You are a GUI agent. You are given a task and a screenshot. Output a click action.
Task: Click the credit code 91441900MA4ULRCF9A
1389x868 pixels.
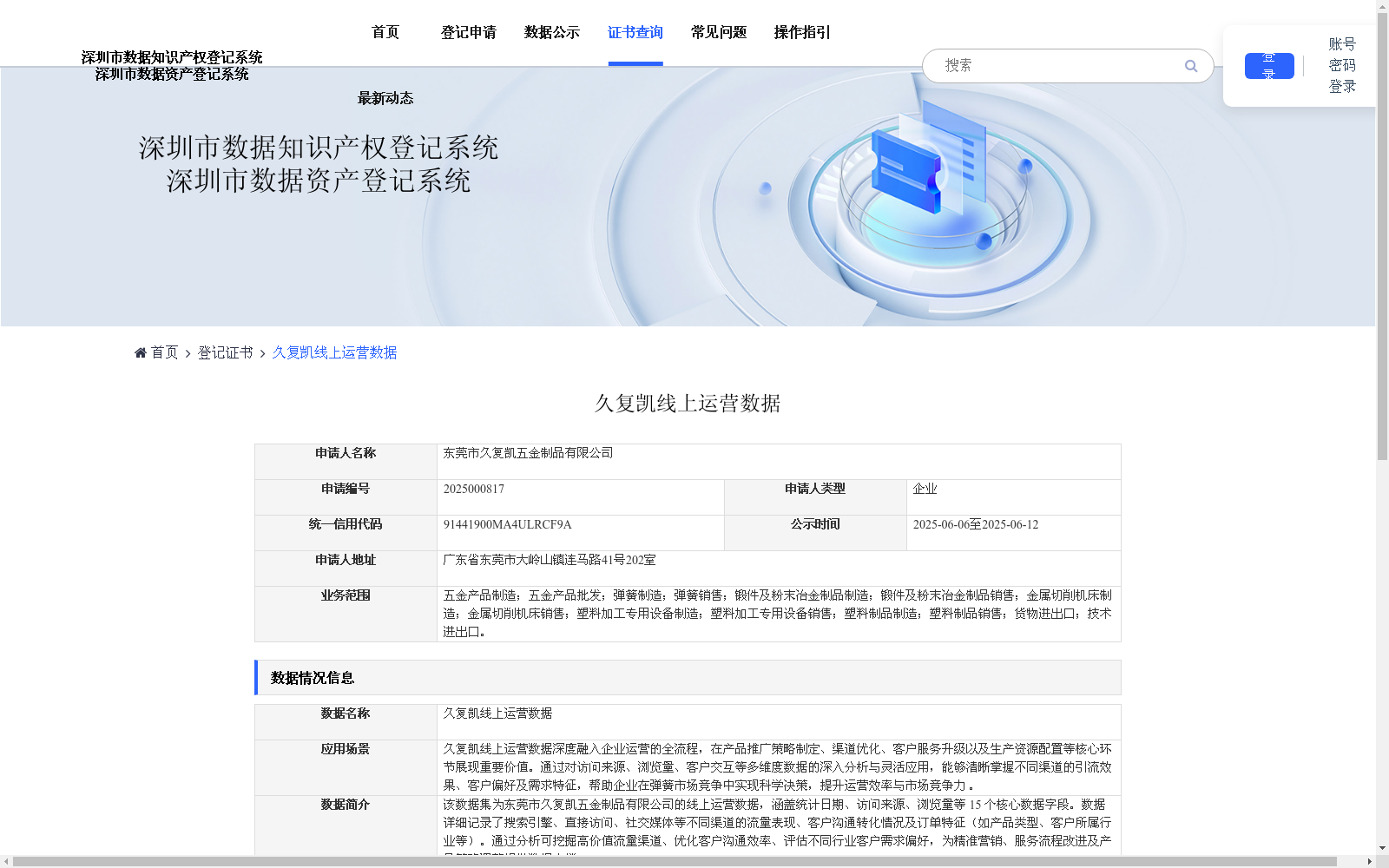tap(507, 524)
